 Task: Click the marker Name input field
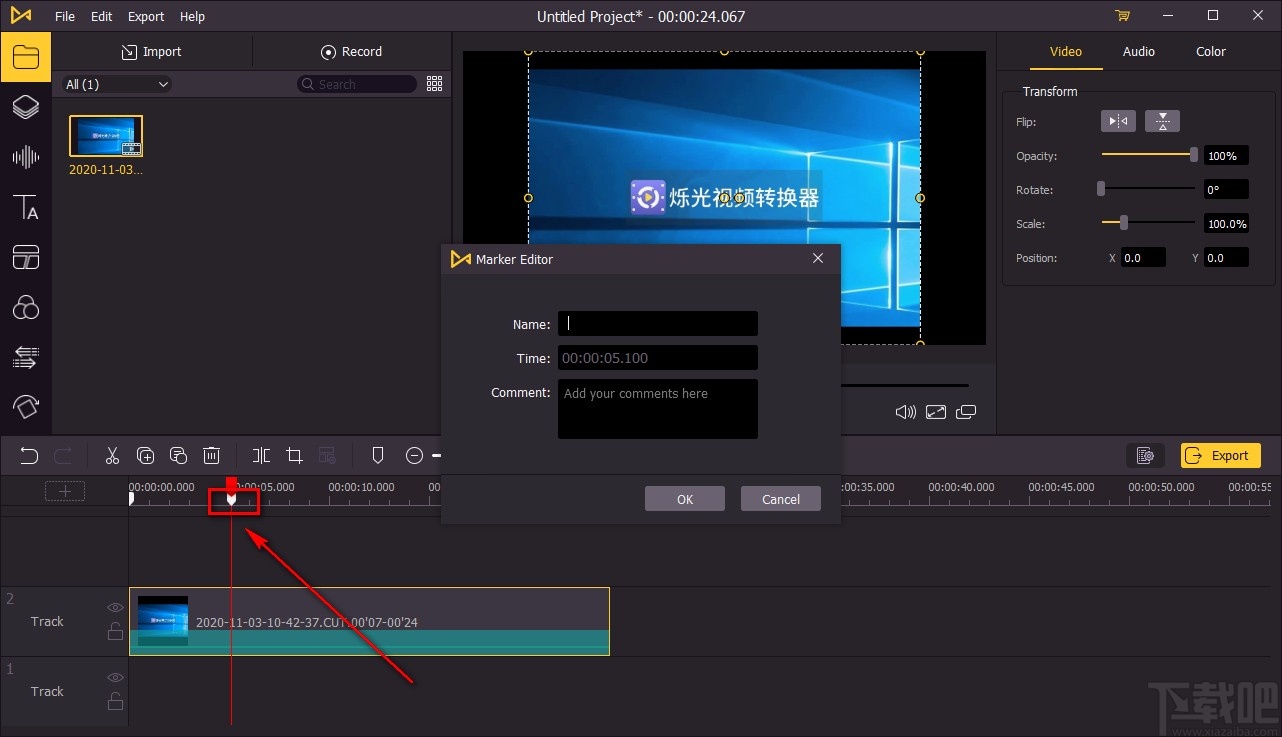658,323
